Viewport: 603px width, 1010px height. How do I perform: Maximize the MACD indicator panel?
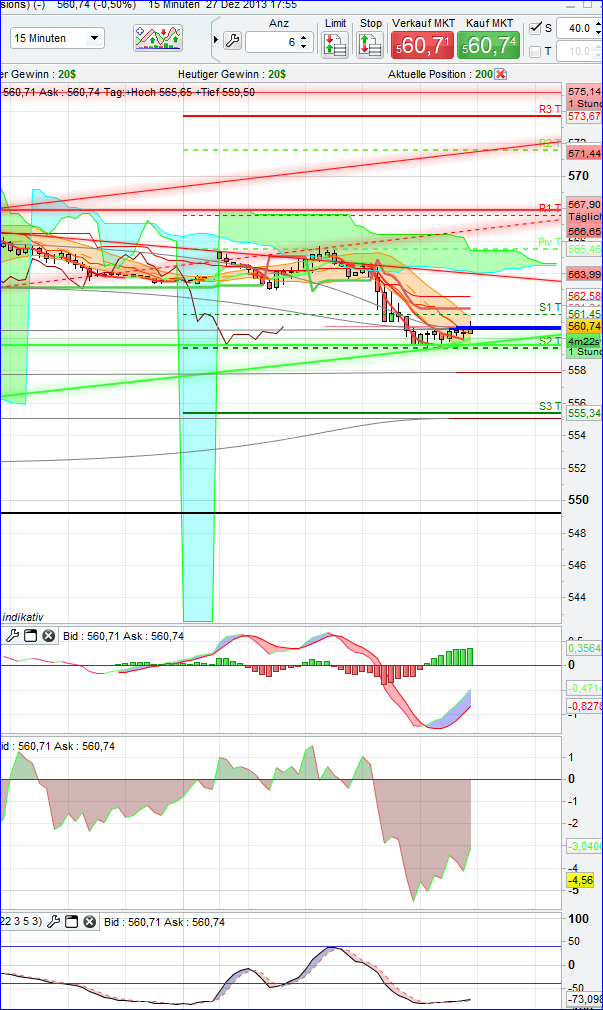[x=30, y=636]
